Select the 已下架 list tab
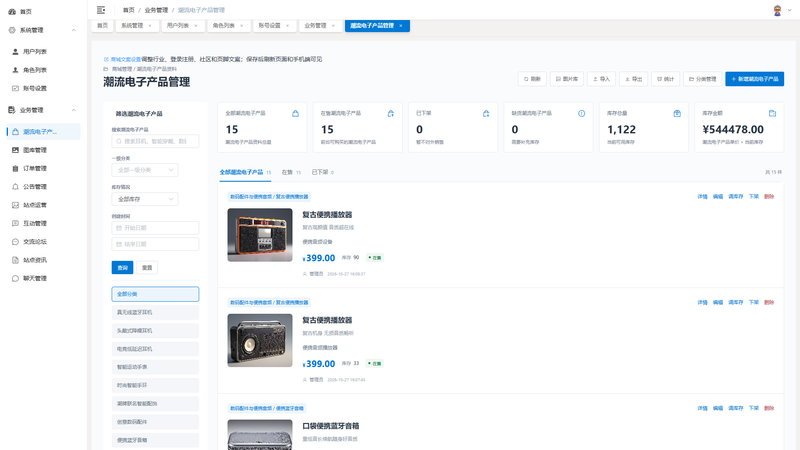This screenshot has height=450, width=800. click(322, 172)
